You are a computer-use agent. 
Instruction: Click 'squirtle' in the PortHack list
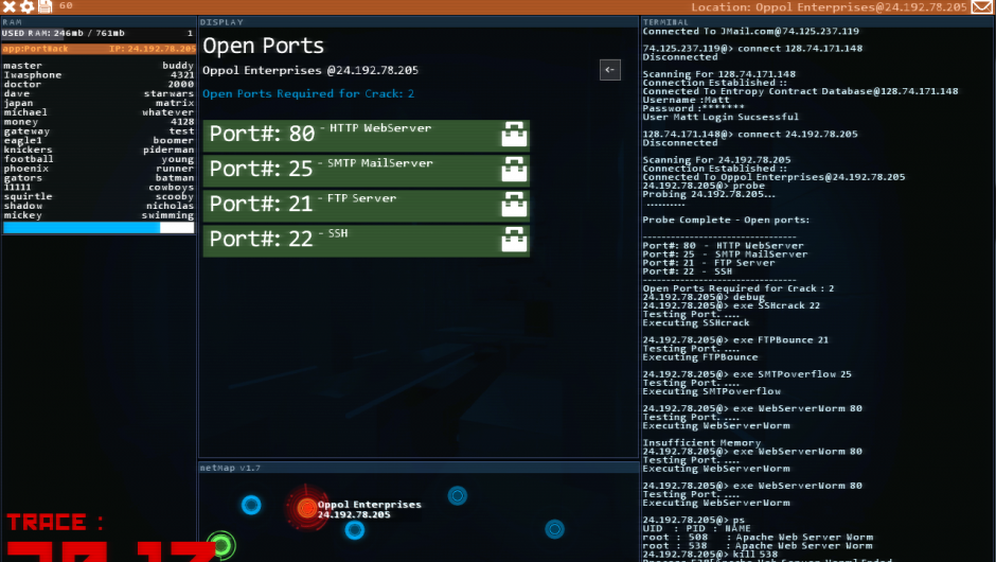28,196
